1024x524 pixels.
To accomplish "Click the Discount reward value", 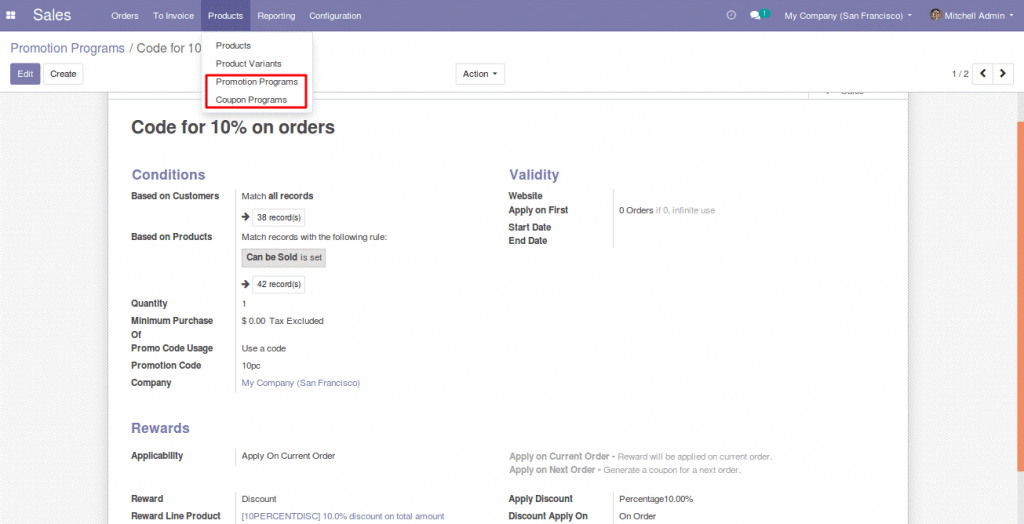I will [x=259, y=499].
